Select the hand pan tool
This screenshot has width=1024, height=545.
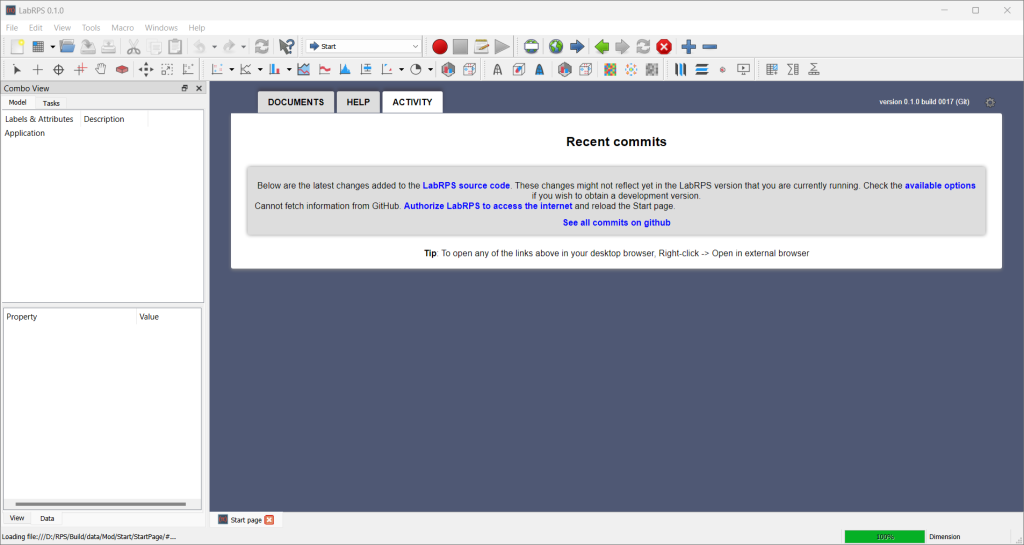101,70
